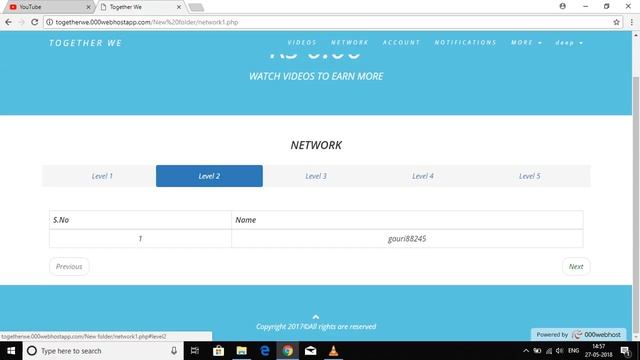Click the Next pagination button
This screenshot has width=640, height=360.
pyautogui.click(x=576, y=267)
